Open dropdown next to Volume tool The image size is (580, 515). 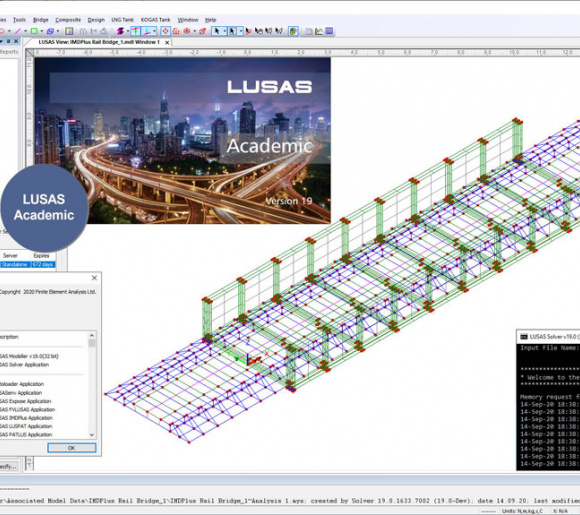coord(58,31)
